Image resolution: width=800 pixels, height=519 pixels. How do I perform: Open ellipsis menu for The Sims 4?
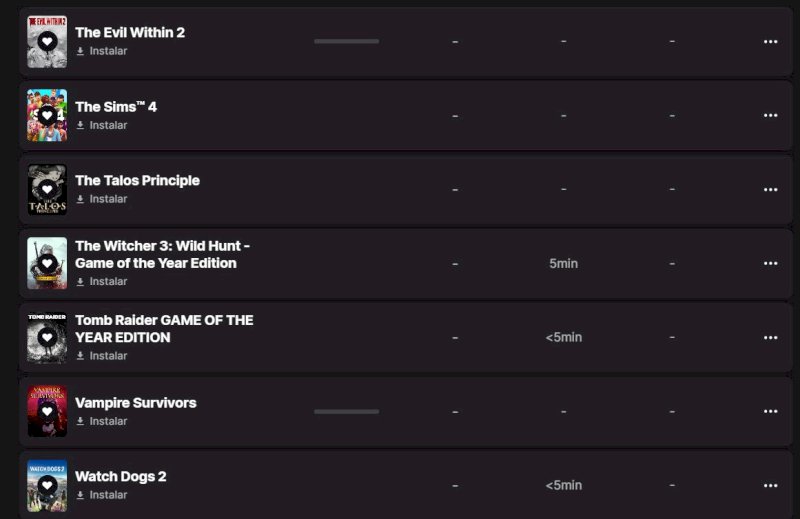pos(770,116)
